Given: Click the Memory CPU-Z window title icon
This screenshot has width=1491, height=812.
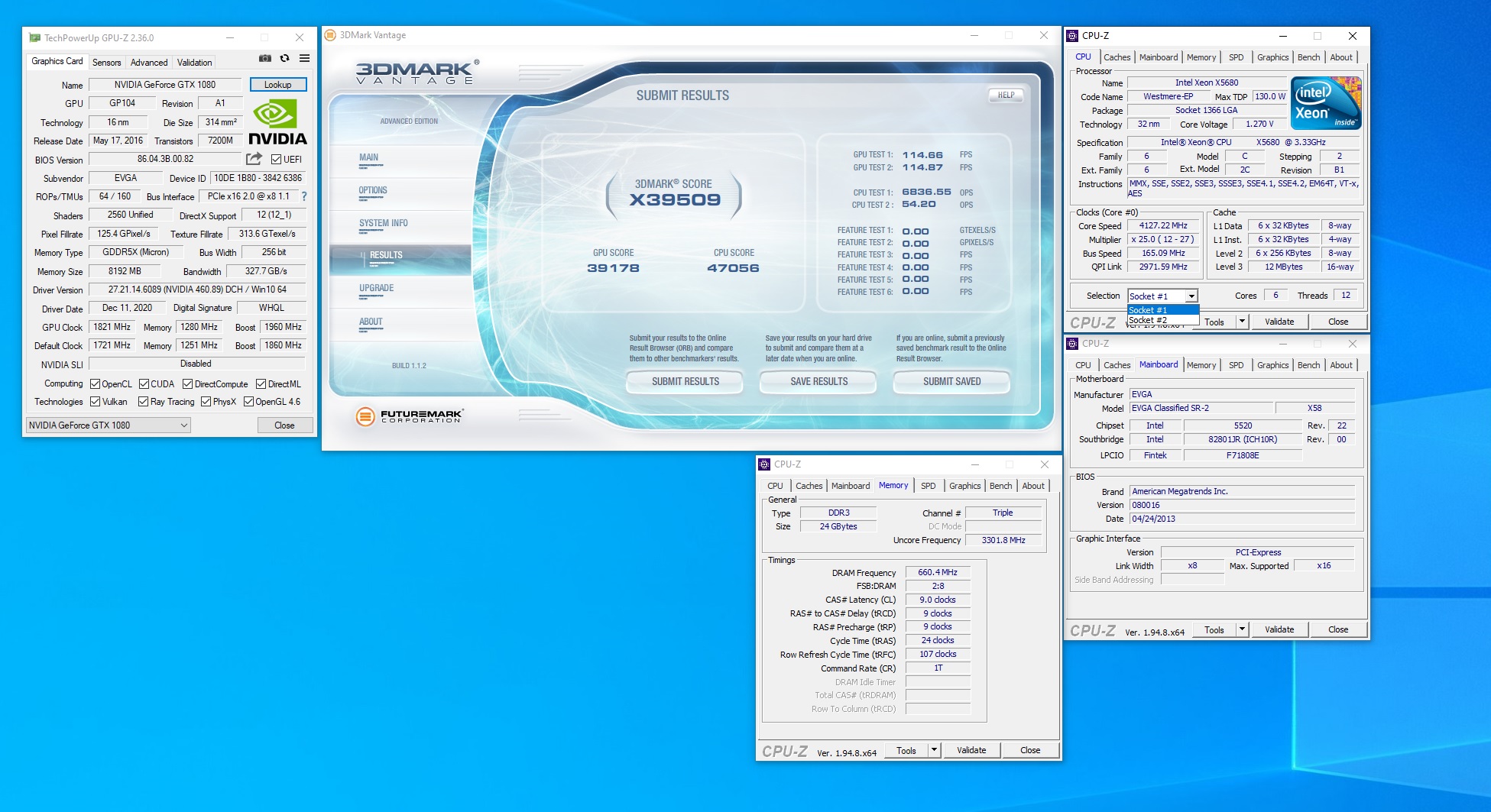Looking at the screenshot, I should coord(764,464).
